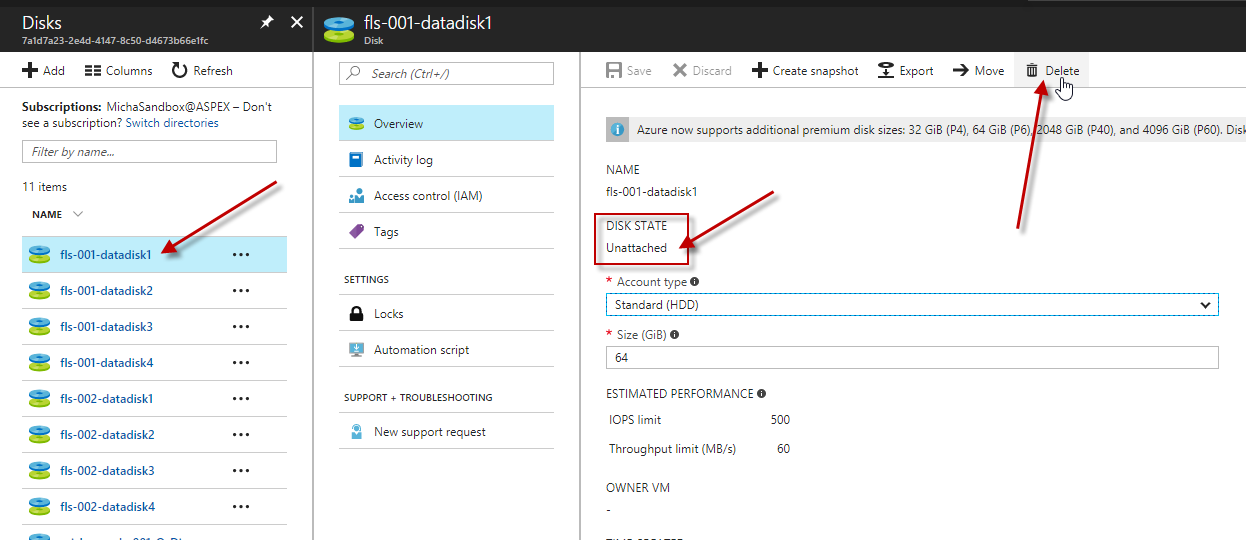This screenshot has width=1246, height=540.
Task: Open fls-001-datadisk3 from the list
Action: 106,327
